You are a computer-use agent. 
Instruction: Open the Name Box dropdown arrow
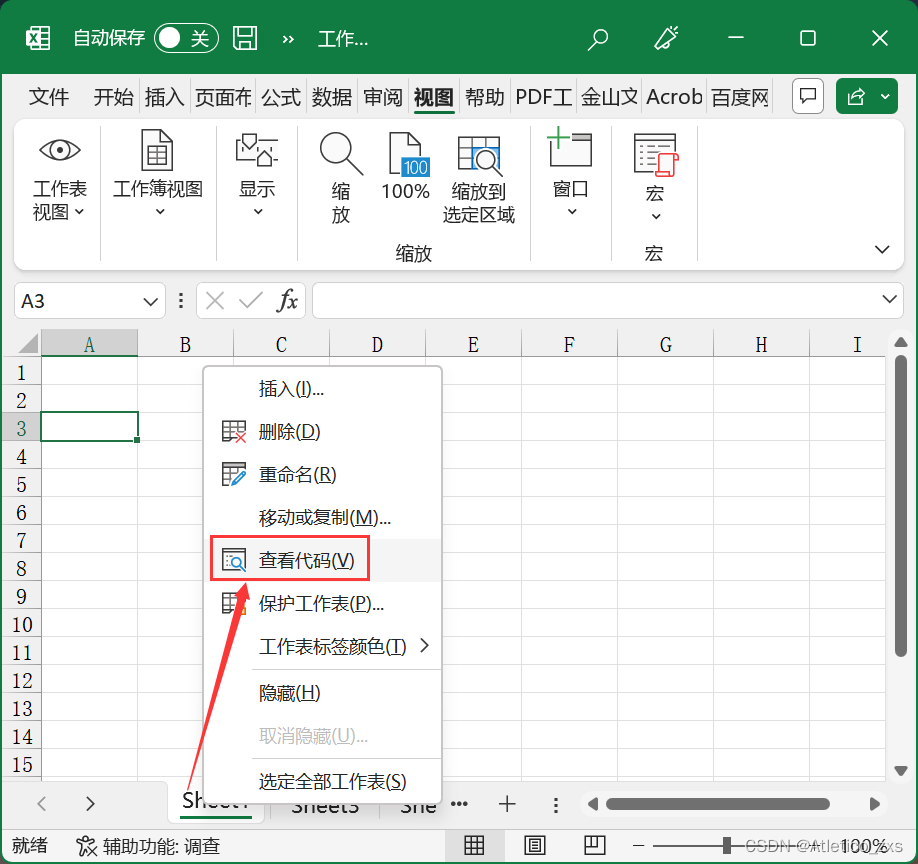coord(150,301)
